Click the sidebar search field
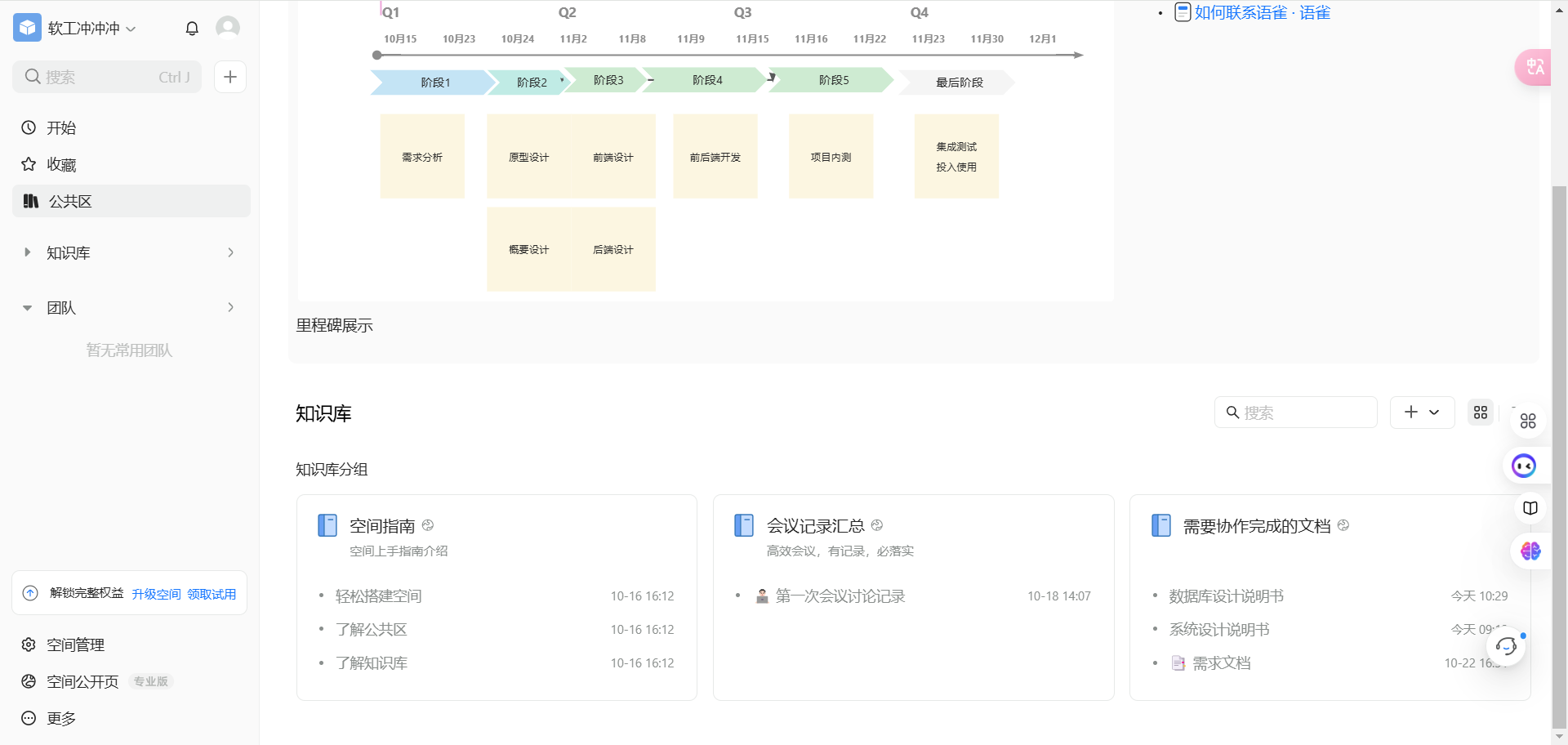Screen dimensions: 1568x745 tap(107, 77)
